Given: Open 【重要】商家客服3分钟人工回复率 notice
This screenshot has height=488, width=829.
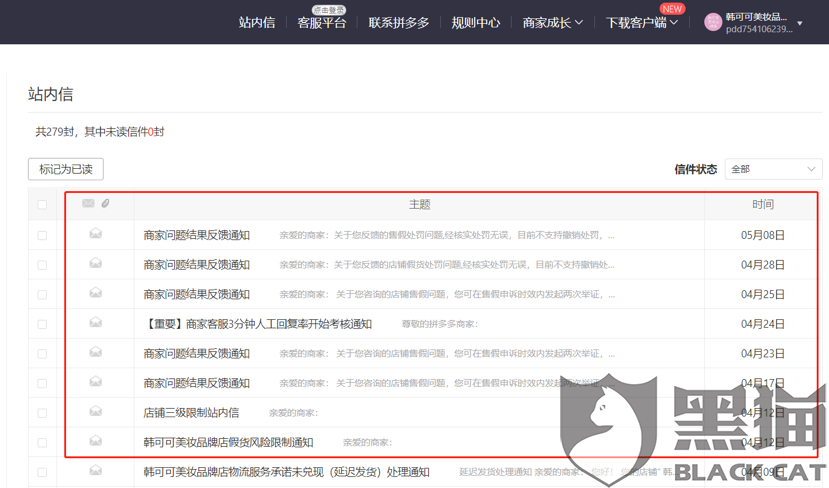Looking at the screenshot, I should [x=257, y=324].
